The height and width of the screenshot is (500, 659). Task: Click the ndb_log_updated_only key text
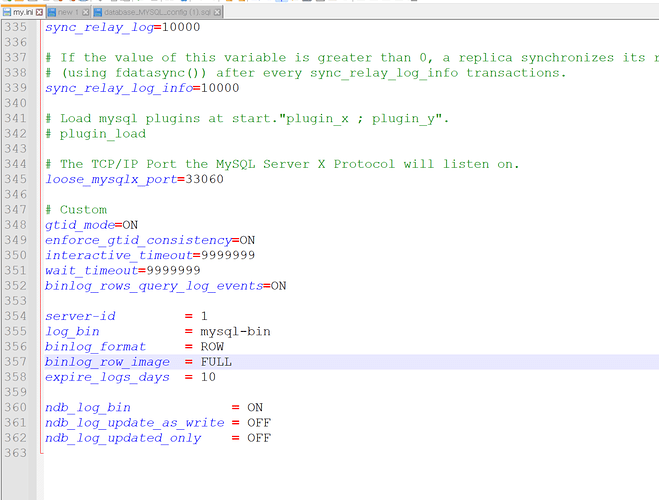coord(123,438)
